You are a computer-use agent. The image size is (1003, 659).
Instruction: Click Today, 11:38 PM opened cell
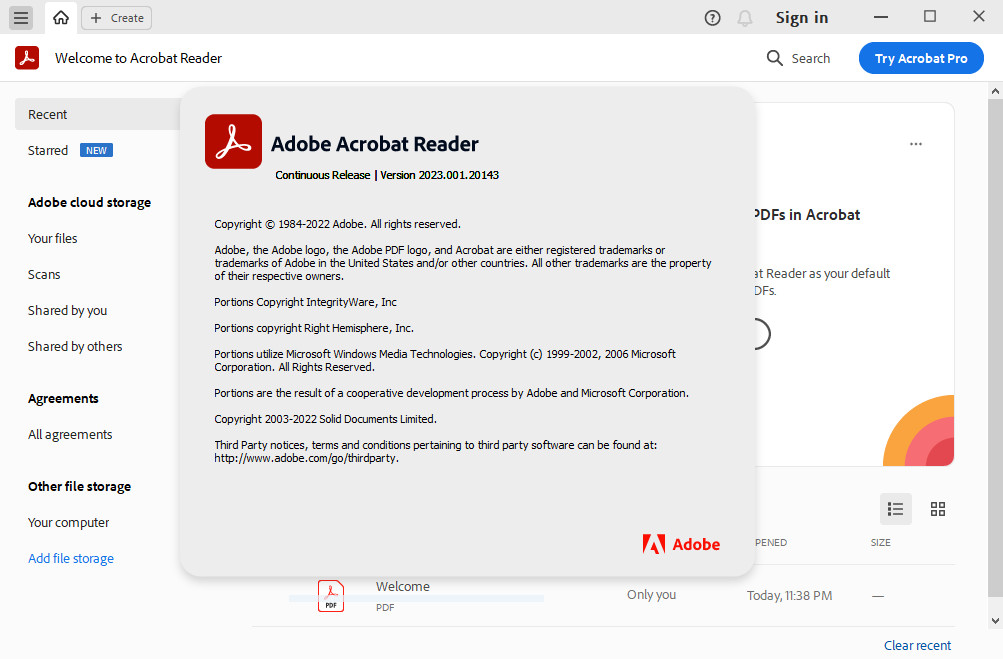[789, 596]
